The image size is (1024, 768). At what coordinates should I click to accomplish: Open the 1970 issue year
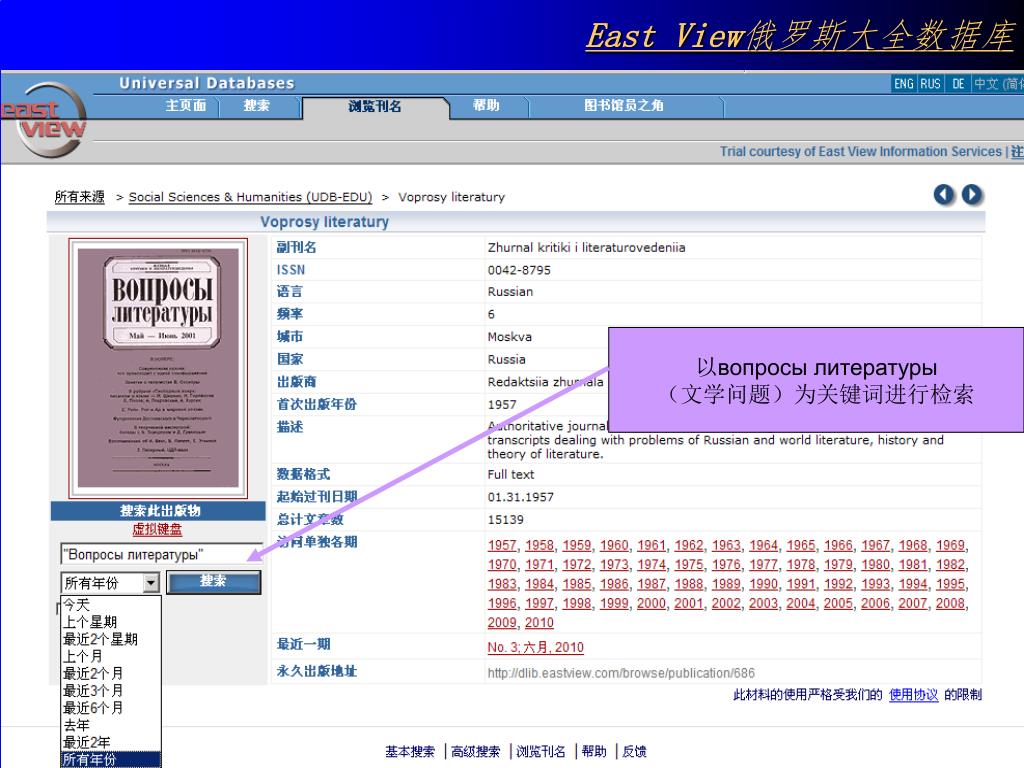coord(502,565)
